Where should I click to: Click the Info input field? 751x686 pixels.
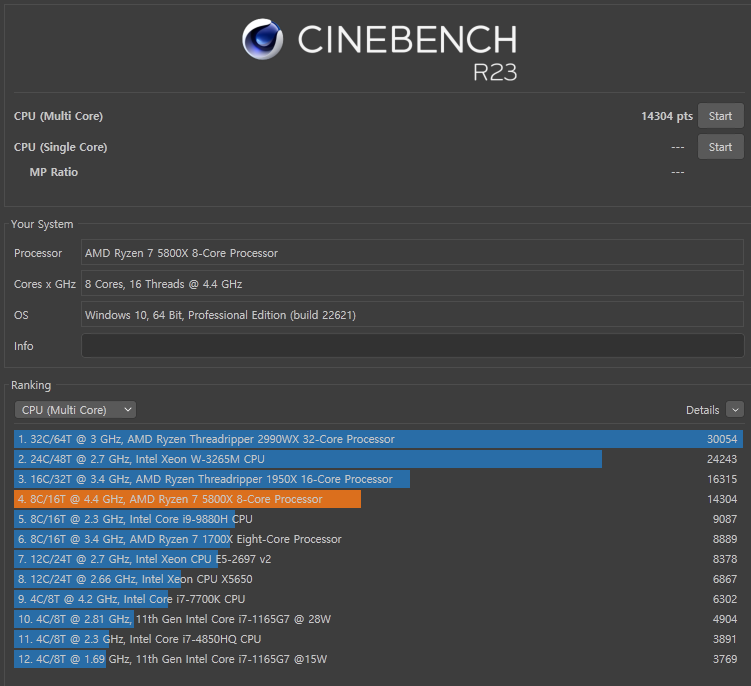[x=412, y=345]
